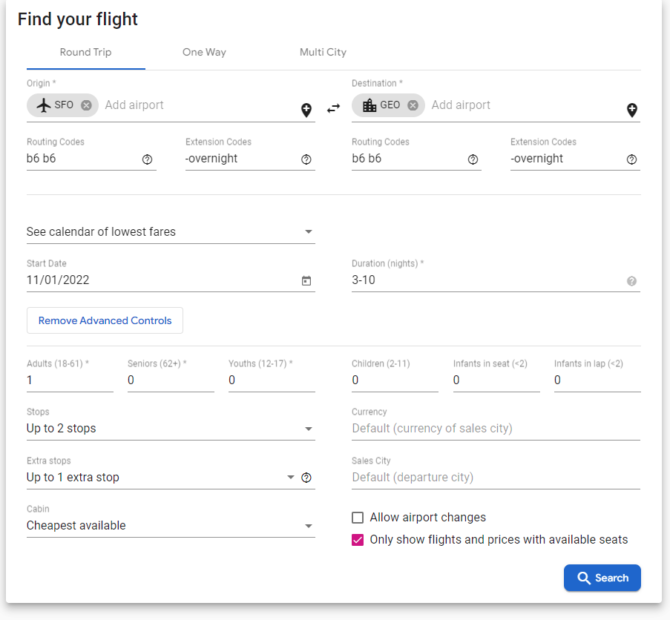Show help for origin Routing Codes
Viewport: 670px width, 620px height.
(x=147, y=159)
